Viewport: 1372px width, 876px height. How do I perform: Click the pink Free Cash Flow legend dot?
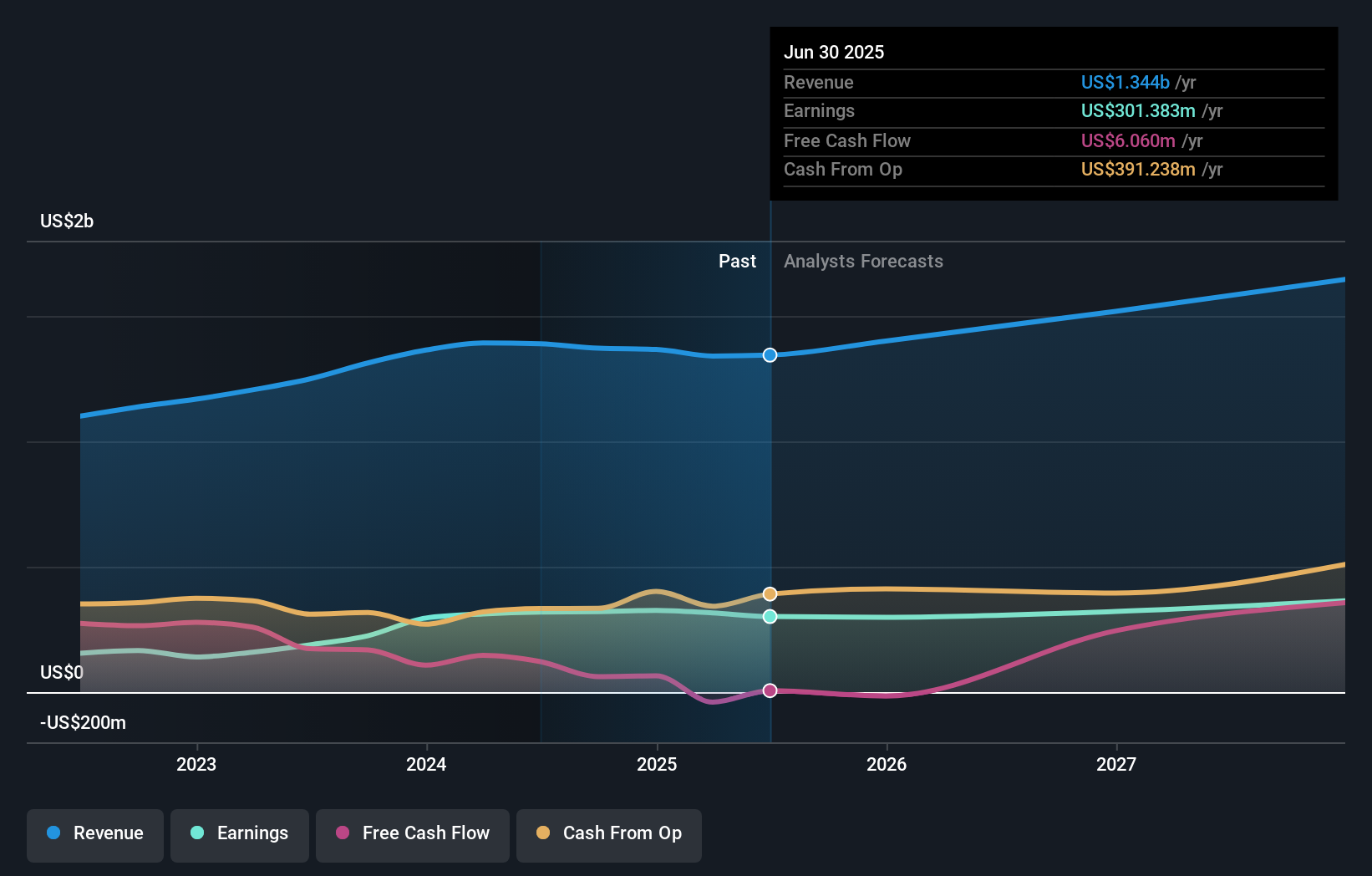click(343, 833)
